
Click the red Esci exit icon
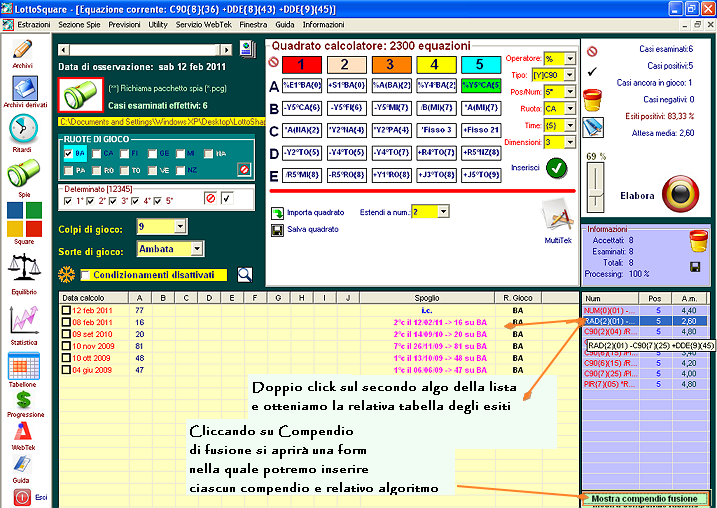click(22, 497)
